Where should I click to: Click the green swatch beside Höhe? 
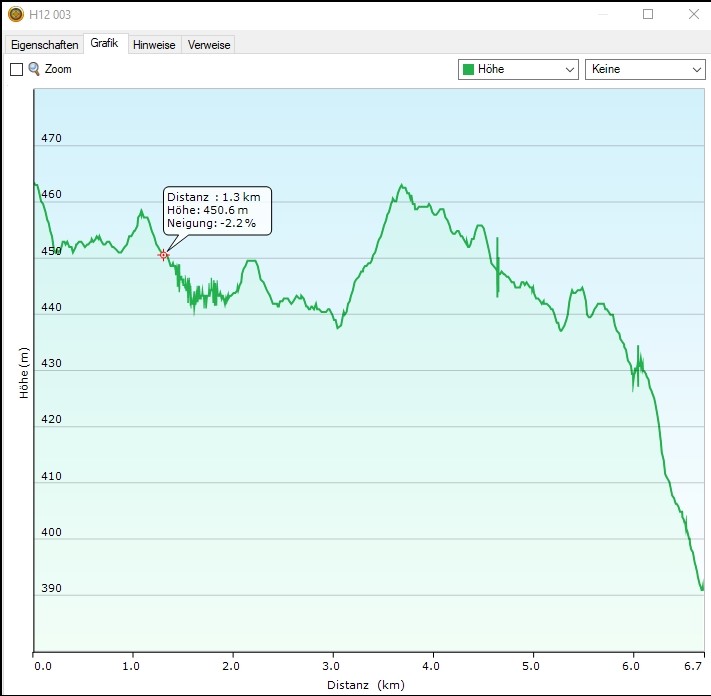coord(468,69)
